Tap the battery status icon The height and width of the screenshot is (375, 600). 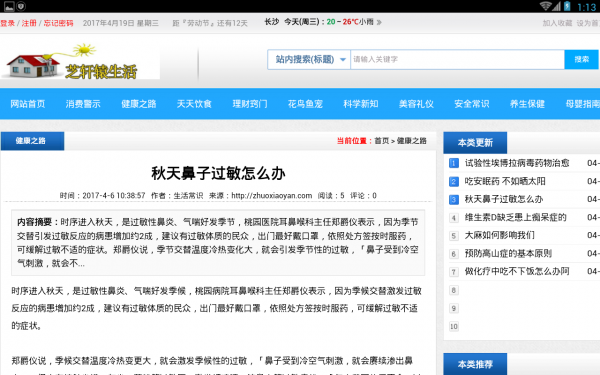tap(567, 6)
